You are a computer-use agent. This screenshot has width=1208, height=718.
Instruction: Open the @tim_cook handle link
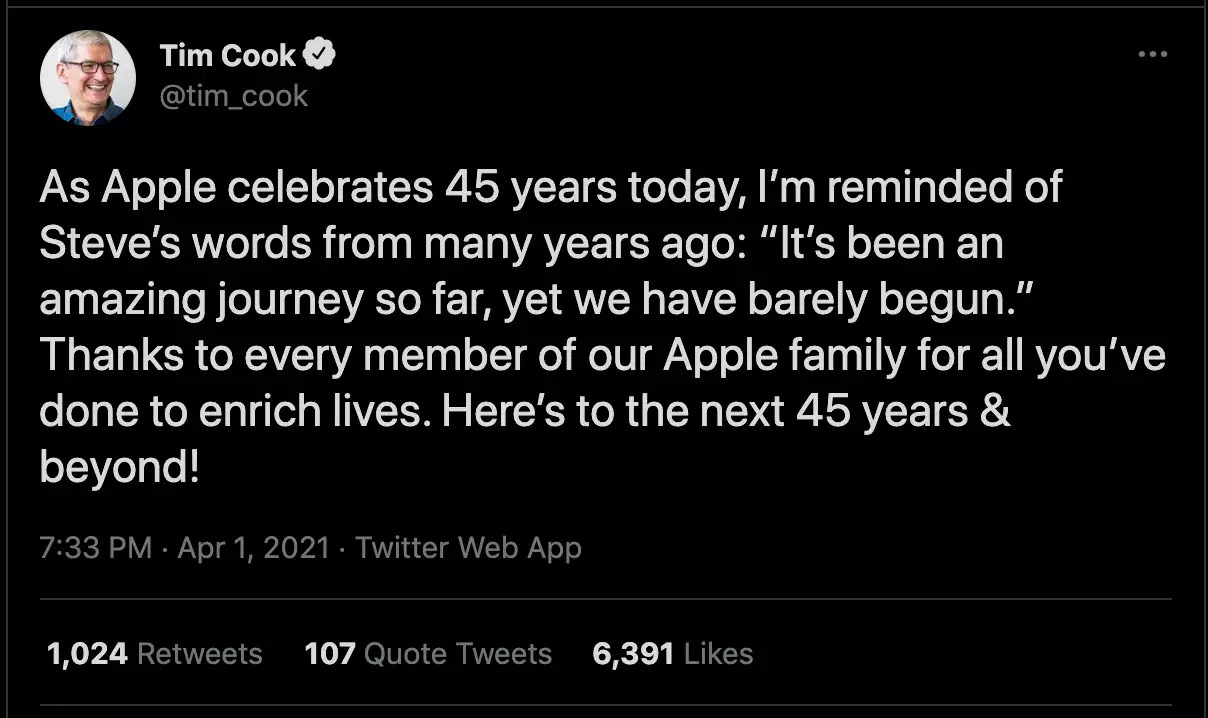[x=234, y=96]
